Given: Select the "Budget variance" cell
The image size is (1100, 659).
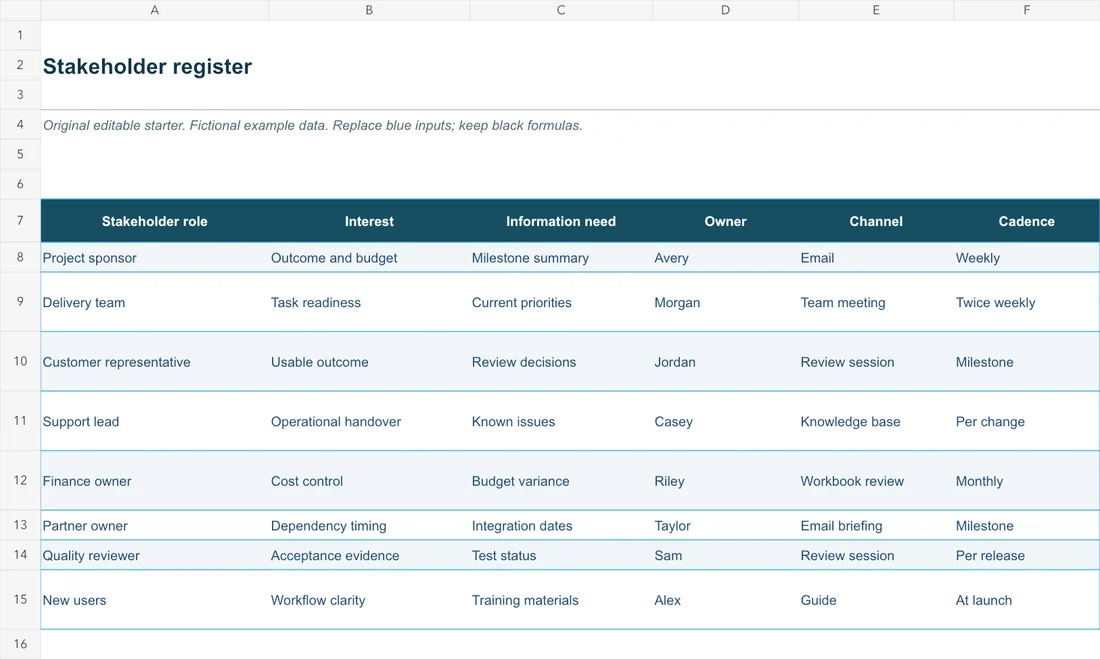Looking at the screenshot, I should click(561, 481).
